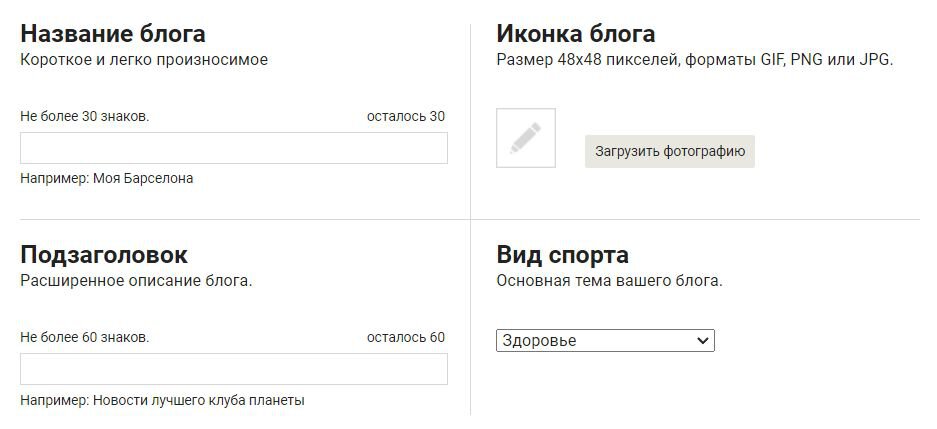Viewport: 937px width, 429px height.
Task: Click the Вид спорта heading
Action: coord(562,255)
